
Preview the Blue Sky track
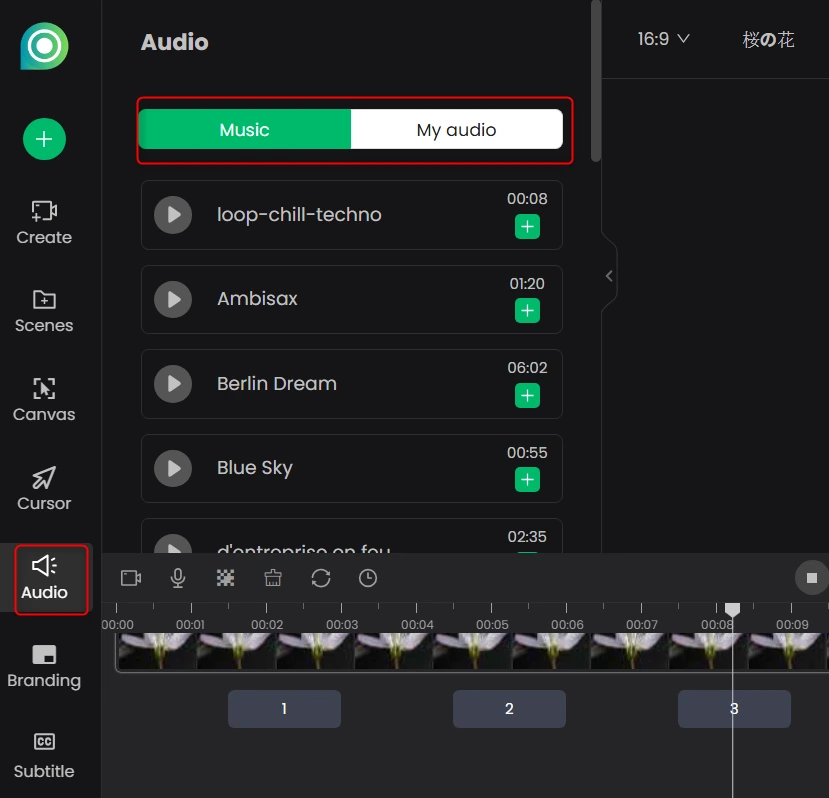(173, 468)
